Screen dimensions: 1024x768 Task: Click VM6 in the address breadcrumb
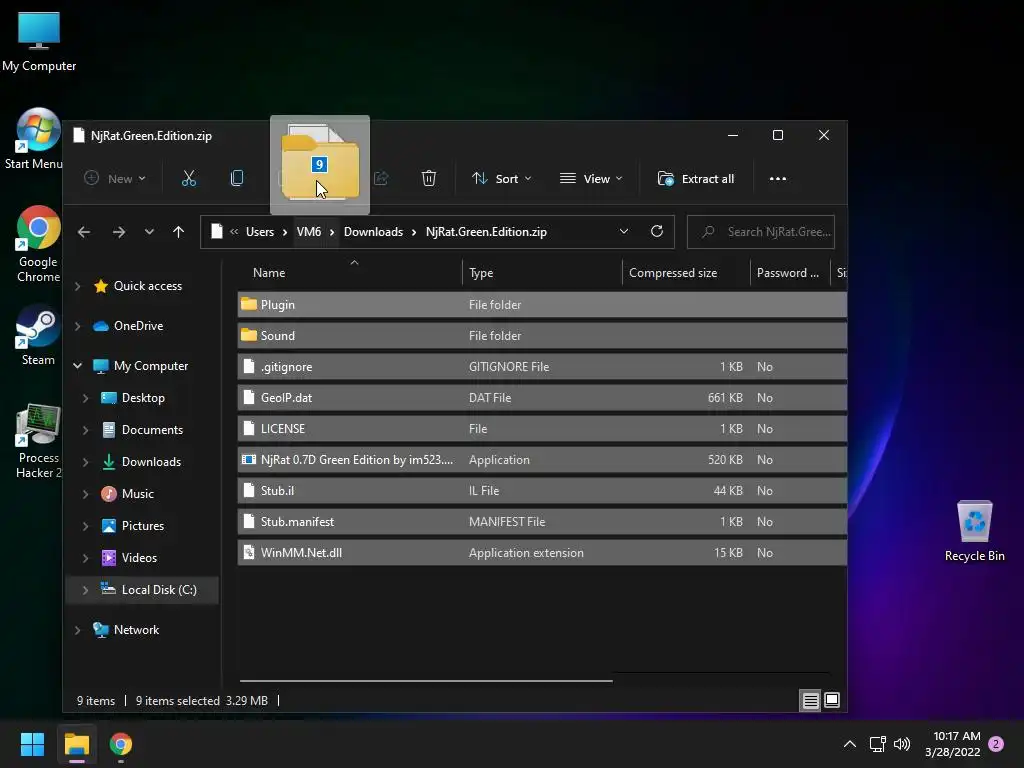point(309,232)
